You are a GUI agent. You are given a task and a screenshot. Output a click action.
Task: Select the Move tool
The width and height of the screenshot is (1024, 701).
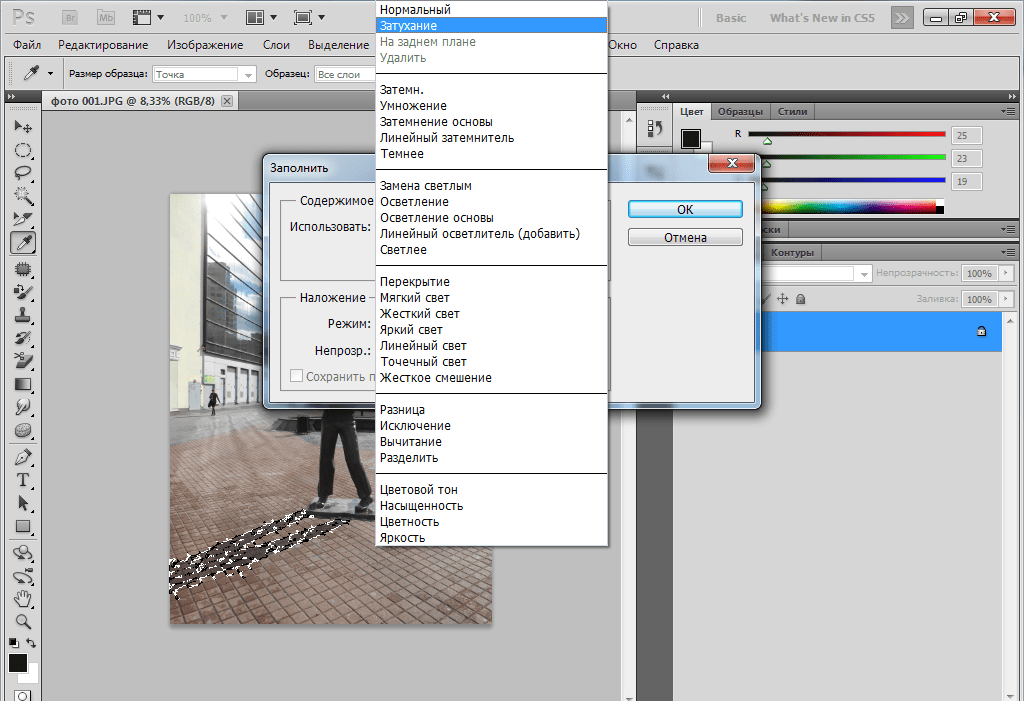coord(22,127)
